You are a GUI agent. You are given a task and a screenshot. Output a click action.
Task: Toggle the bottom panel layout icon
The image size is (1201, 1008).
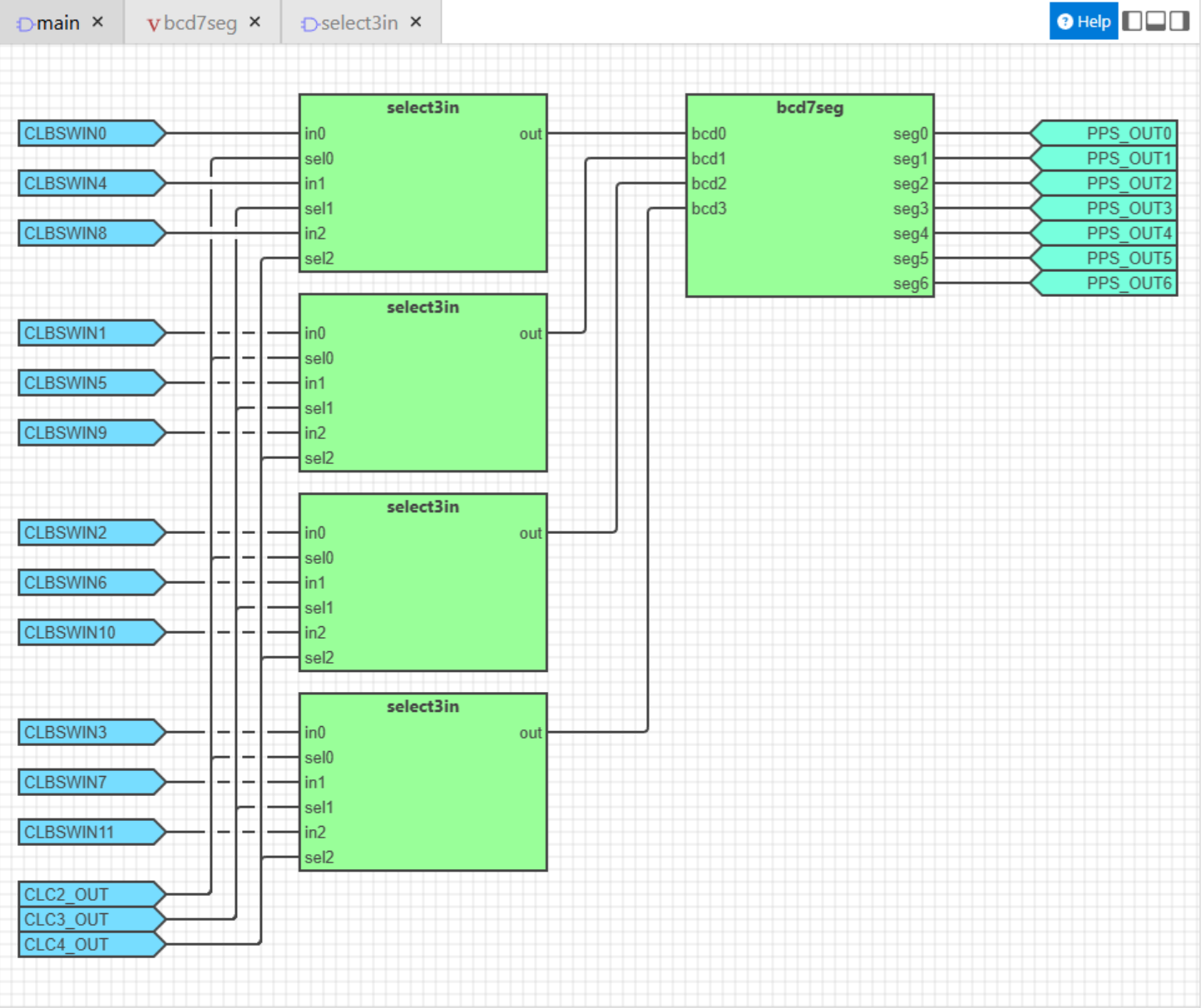point(1155,21)
